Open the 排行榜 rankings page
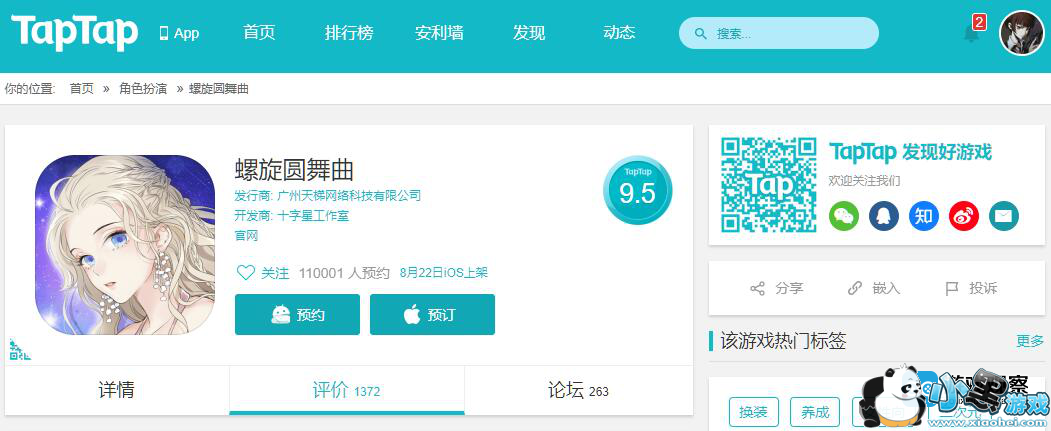 [349, 33]
